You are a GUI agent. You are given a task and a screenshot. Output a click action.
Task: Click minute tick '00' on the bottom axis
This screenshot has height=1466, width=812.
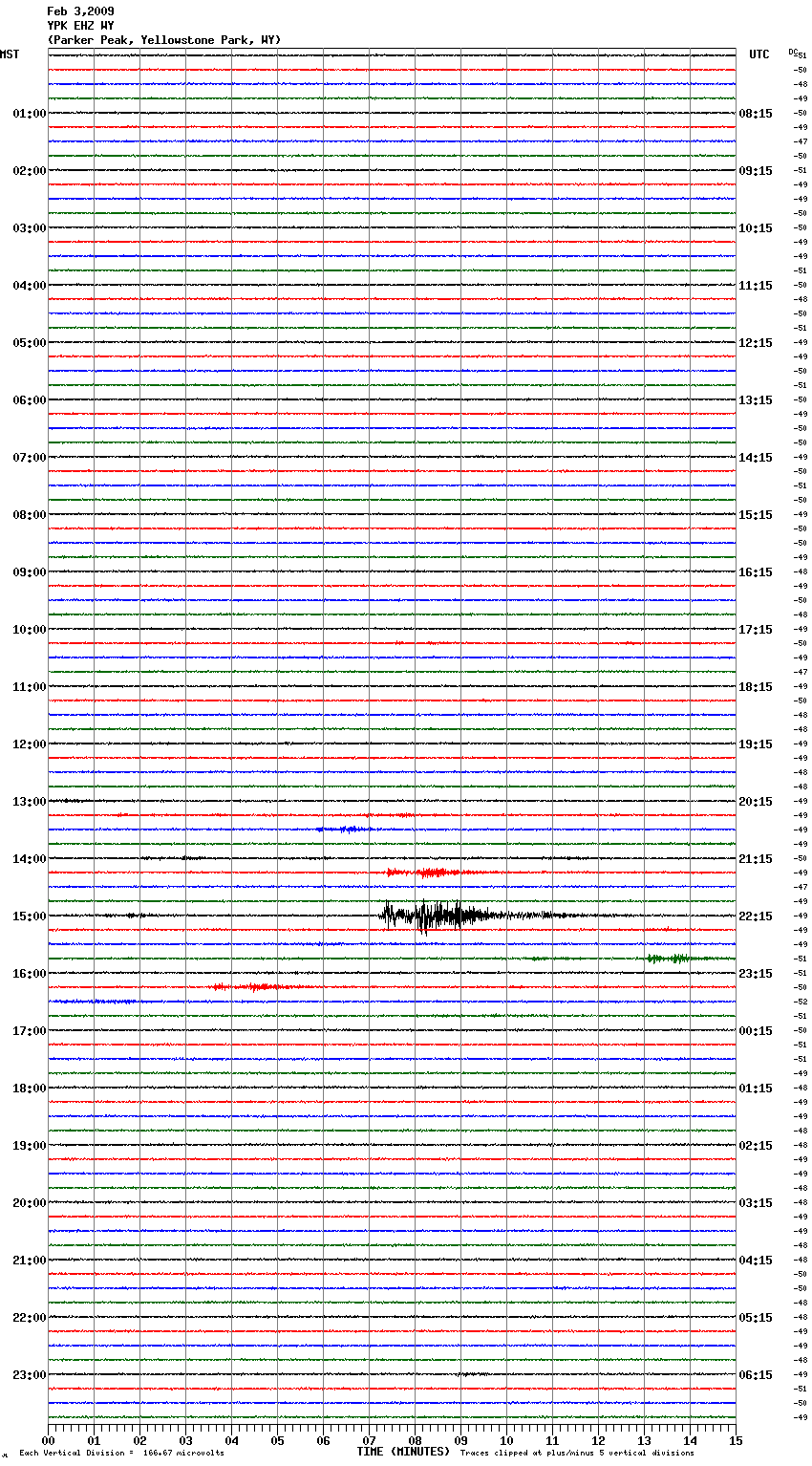coord(48,1440)
